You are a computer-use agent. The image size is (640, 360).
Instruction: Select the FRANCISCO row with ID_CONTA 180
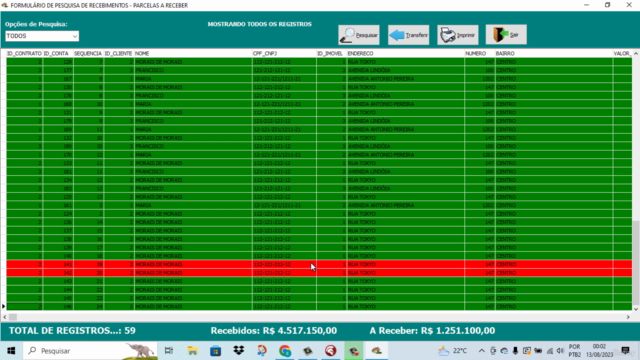click(319, 146)
